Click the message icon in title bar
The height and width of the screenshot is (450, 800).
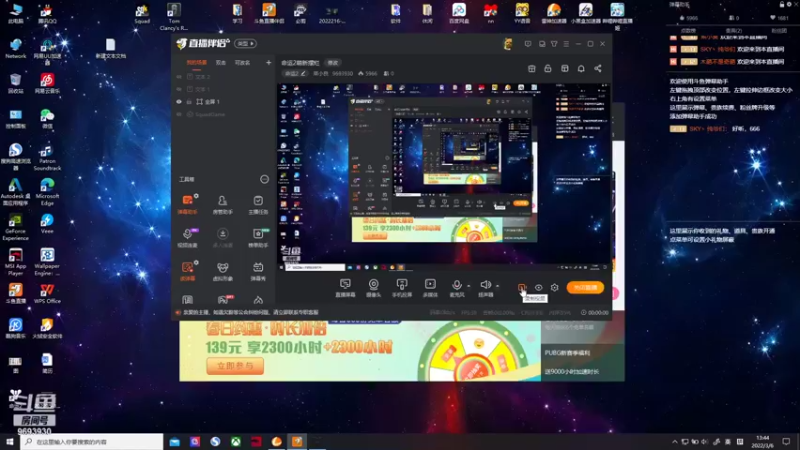tap(528, 44)
